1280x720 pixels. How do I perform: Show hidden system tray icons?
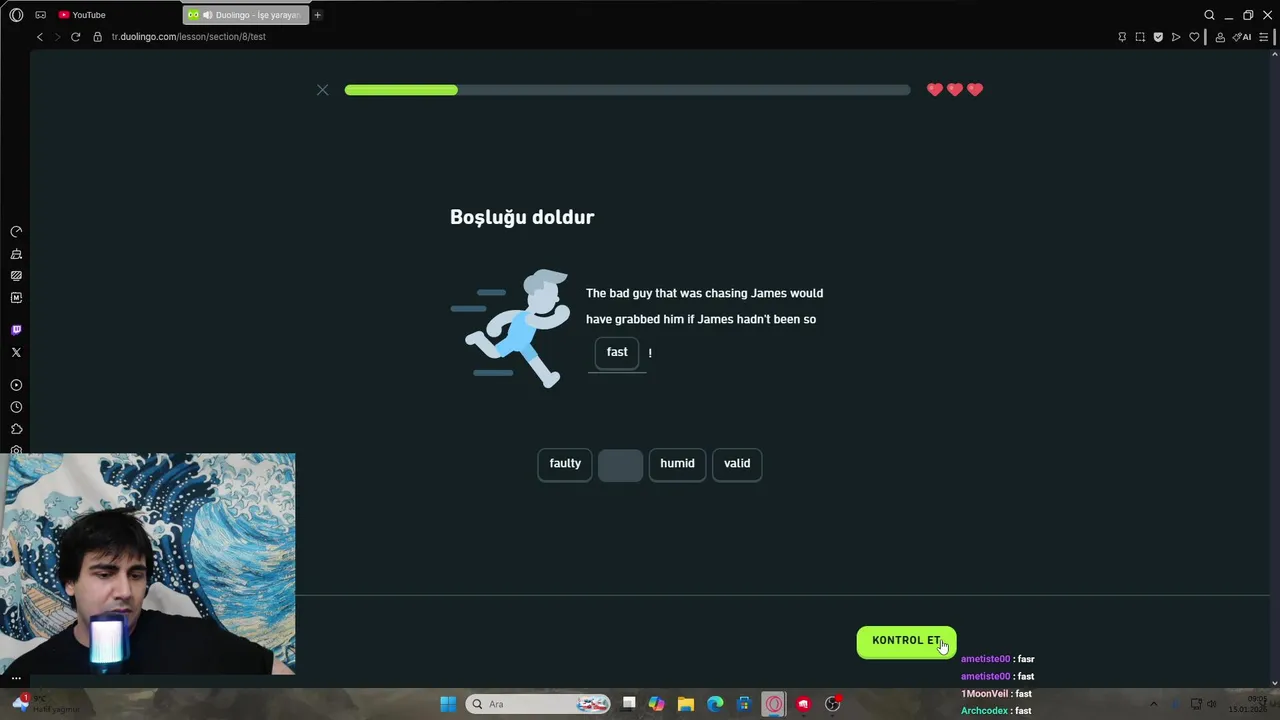click(x=1153, y=704)
